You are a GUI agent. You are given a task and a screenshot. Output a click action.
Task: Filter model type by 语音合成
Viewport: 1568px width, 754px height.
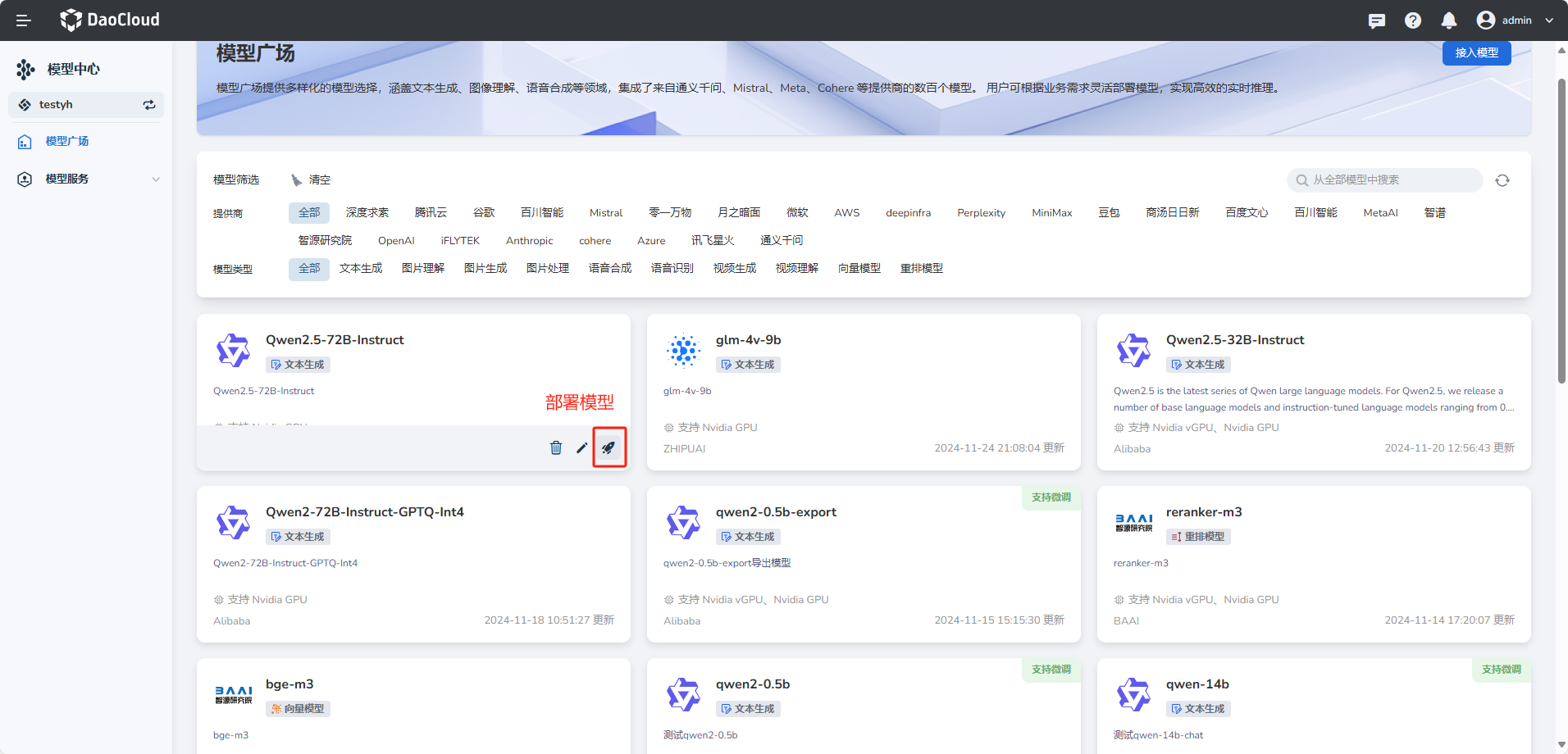[610, 269]
